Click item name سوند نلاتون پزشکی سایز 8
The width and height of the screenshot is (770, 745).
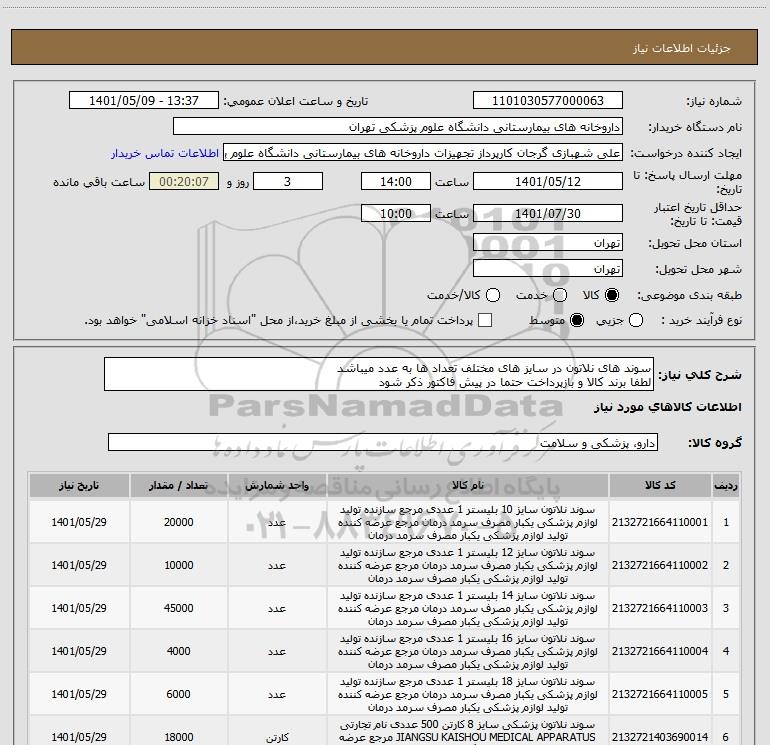click(x=468, y=732)
